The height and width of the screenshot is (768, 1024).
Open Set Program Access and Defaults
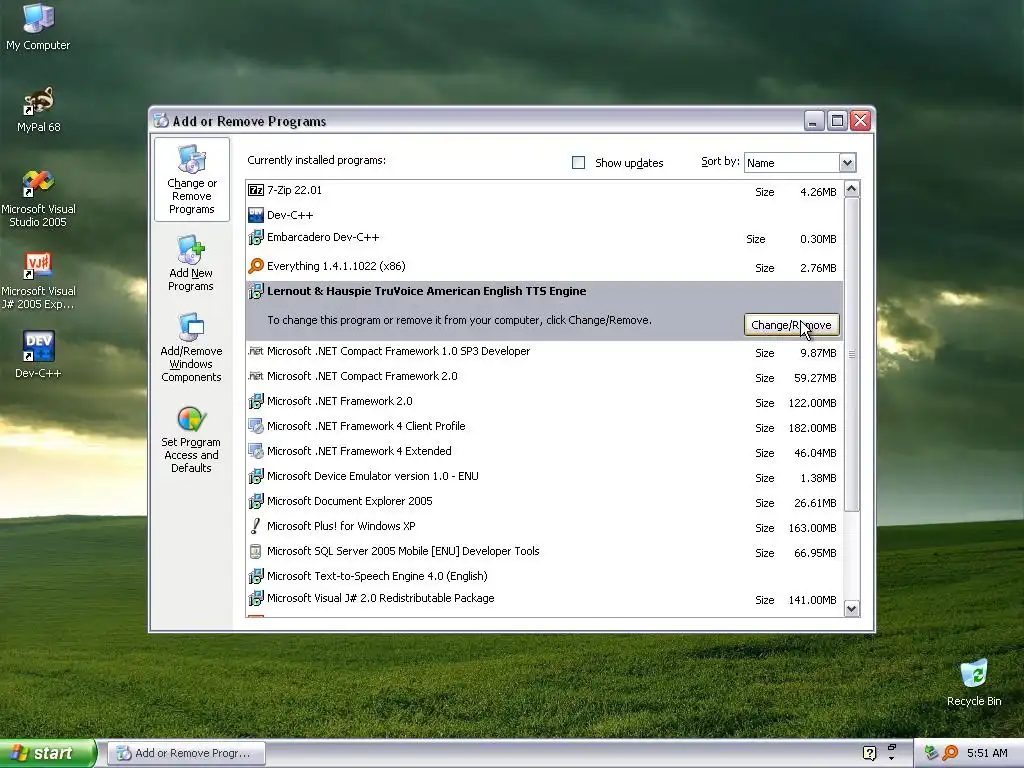coord(191,438)
